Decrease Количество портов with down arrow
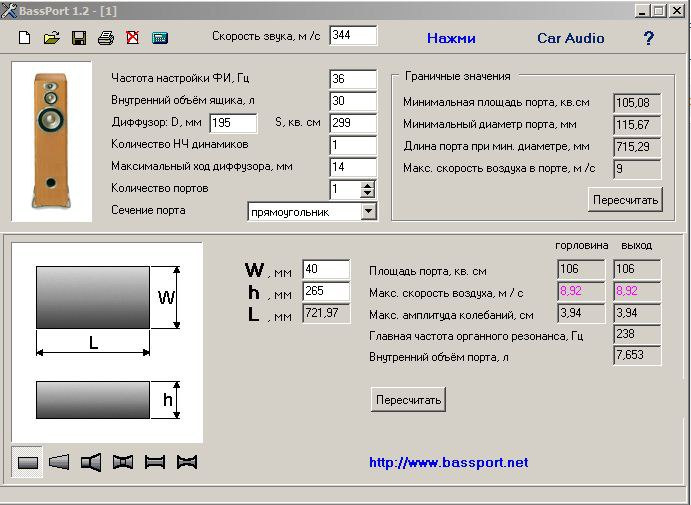 pos(368,194)
